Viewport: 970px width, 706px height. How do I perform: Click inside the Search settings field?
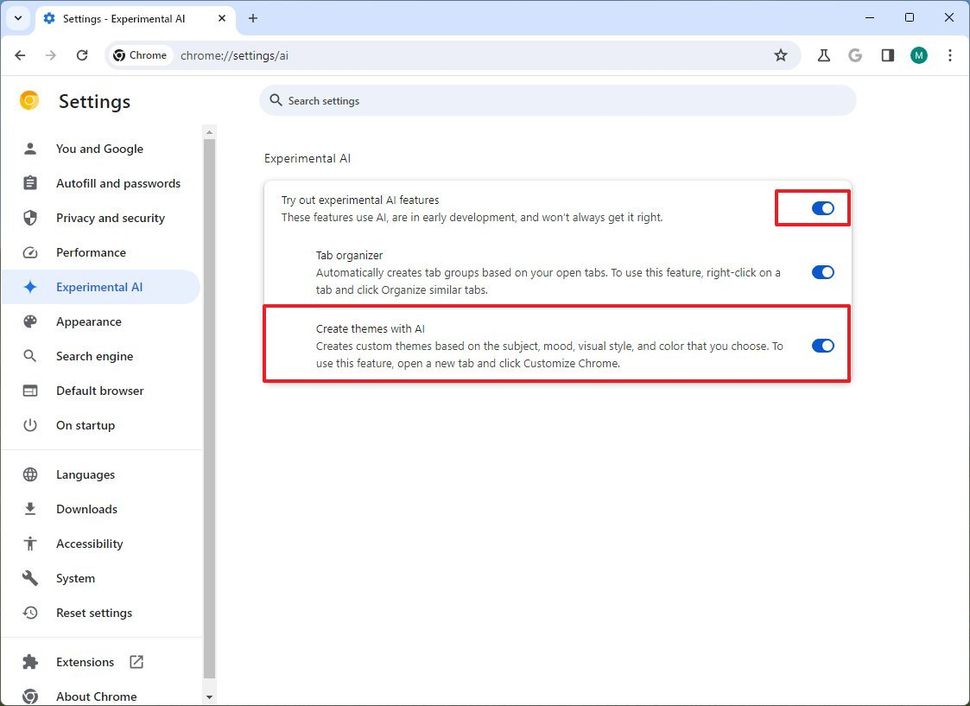[556, 100]
